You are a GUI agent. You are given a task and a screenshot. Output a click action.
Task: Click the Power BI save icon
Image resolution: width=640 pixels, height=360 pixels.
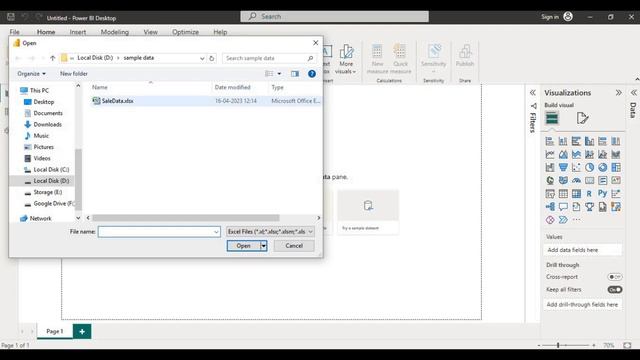pyautogui.click(x=11, y=17)
